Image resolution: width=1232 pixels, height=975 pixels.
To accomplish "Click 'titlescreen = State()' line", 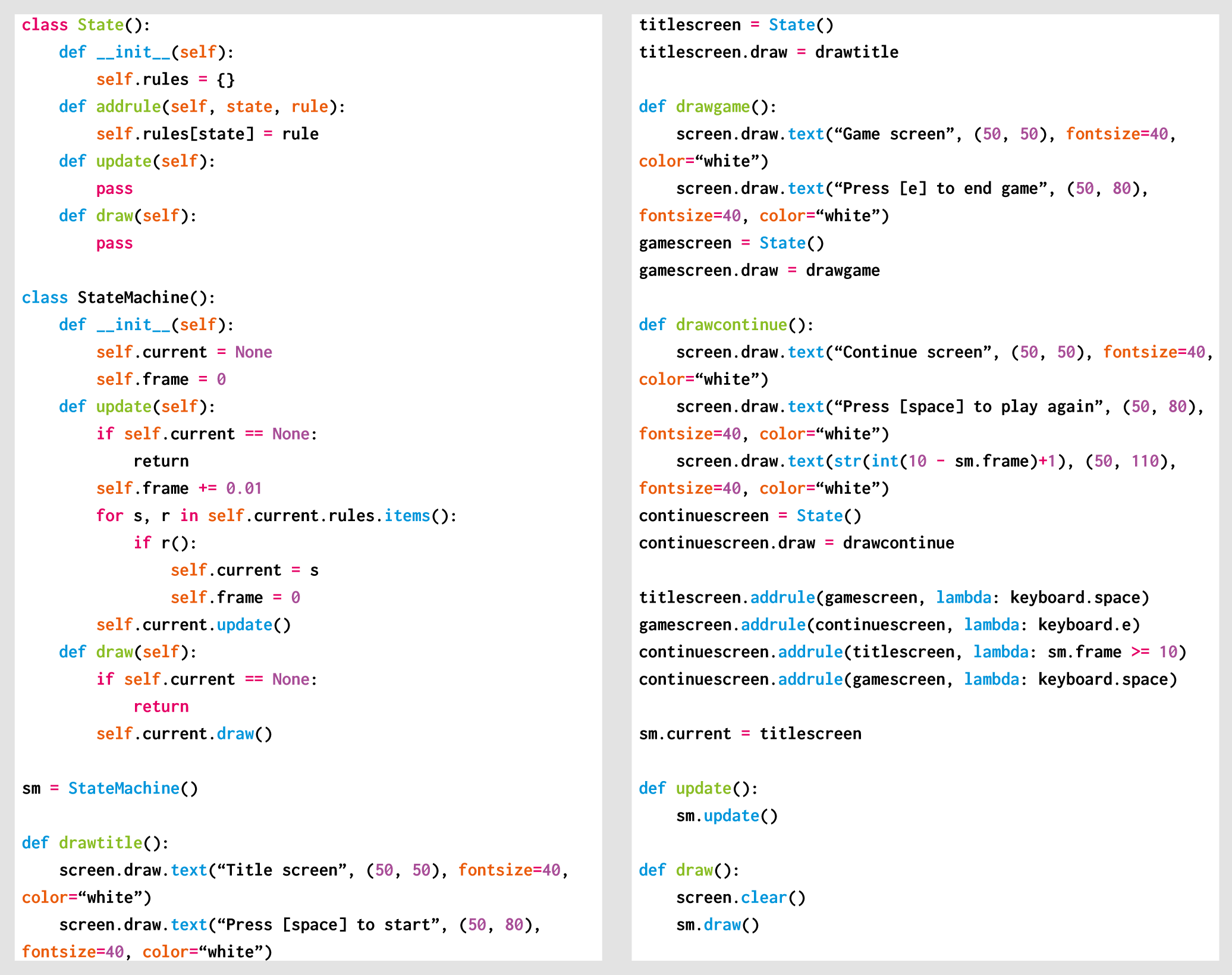I will click(x=736, y=25).
